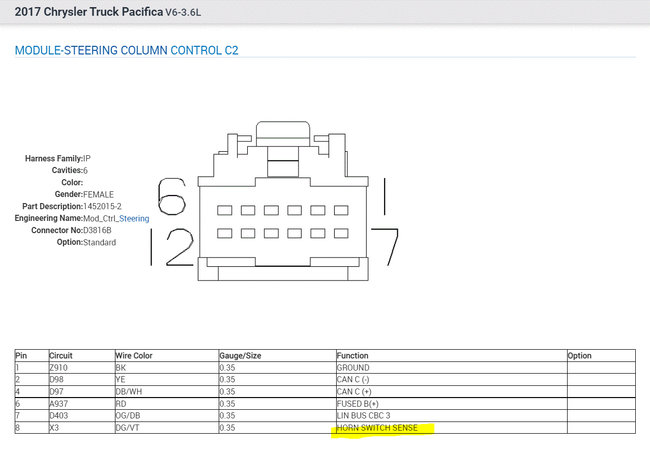Click the MODULE-STEERING COLUMN CONTROL C2 heading
Viewport: 650px width, 451px height.
126,51
